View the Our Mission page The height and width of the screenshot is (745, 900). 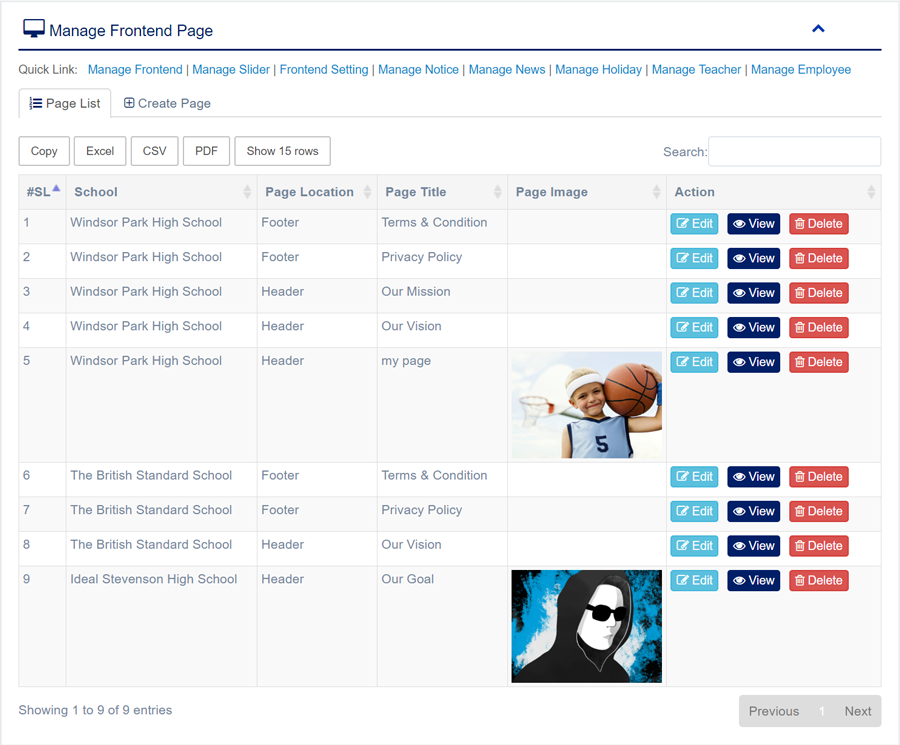tap(754, 293)
